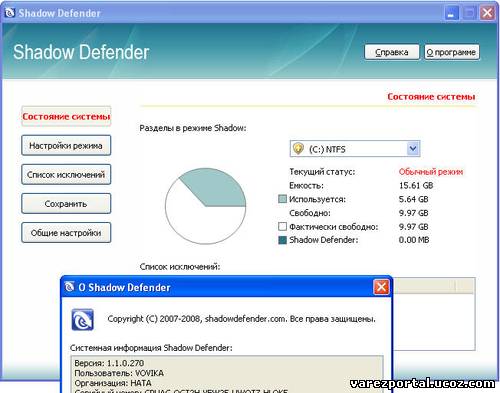Screen dimensions: 500x393
Task: Click the Shadow Defender dark teal legend swatch
Action: (x=282, y=240)
